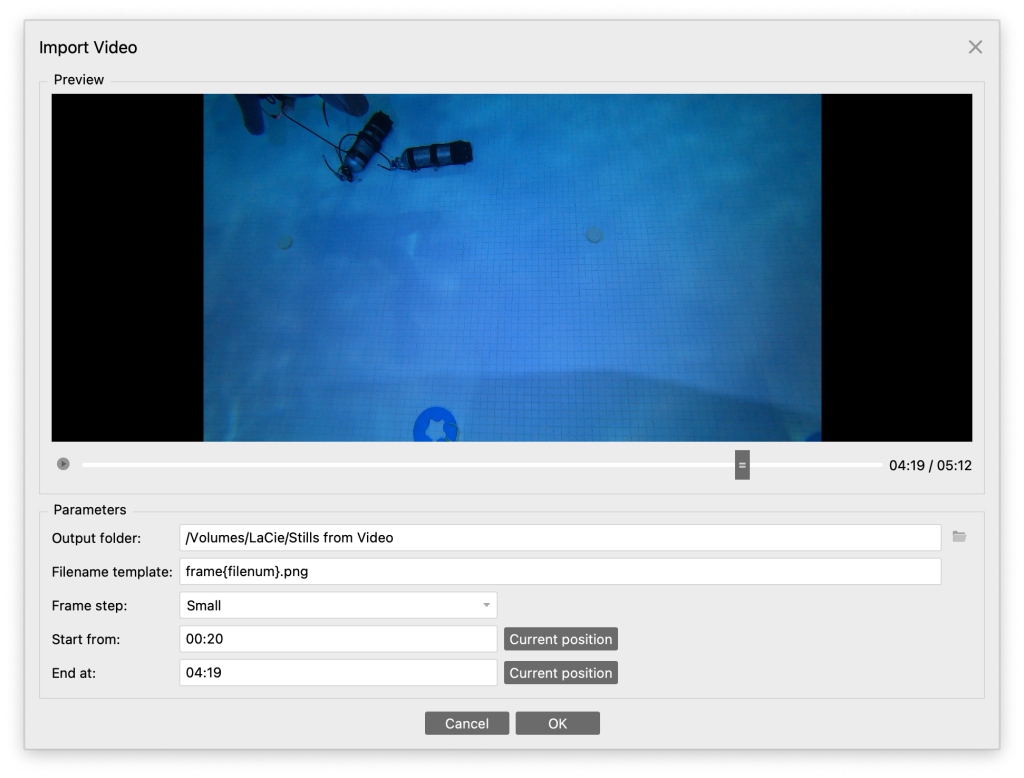1024x778 pixels.
Task: Open the Frame step dropdown
Action: click(338, 606)
